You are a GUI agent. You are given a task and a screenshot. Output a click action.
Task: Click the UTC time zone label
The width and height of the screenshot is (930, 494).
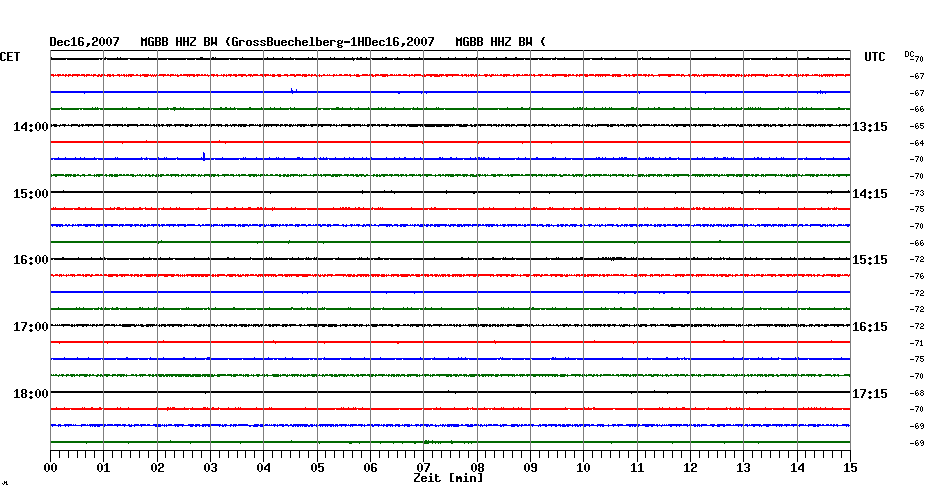pyautogui.click(x=875, y=57)
